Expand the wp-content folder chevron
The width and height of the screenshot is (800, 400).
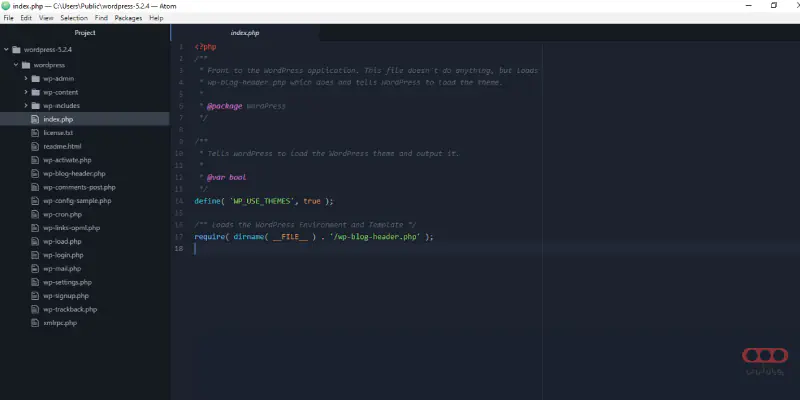coord(26,92)
